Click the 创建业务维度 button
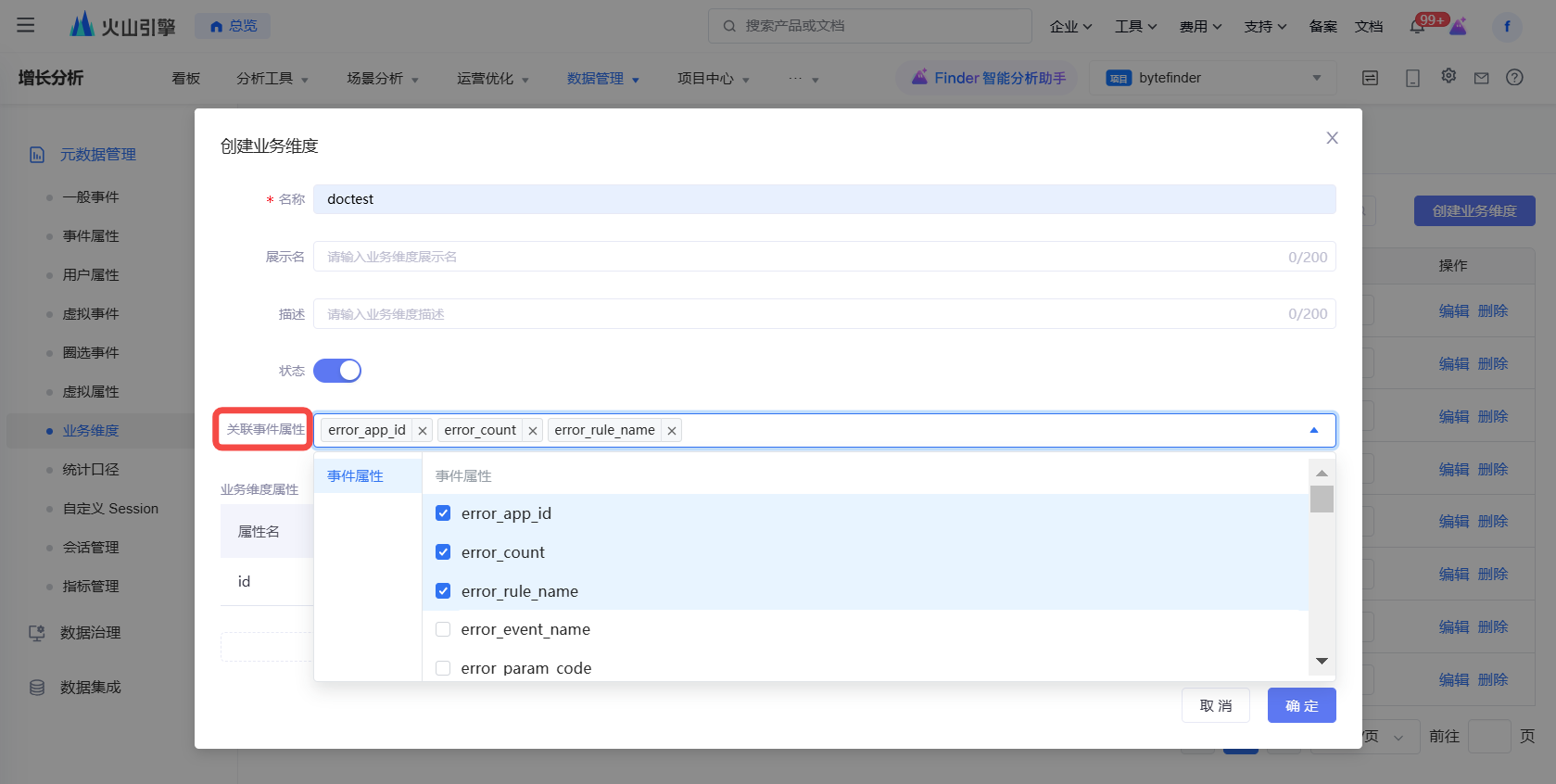The height and width of the screenshot is (784, 1556). [x=1474, y=211]
